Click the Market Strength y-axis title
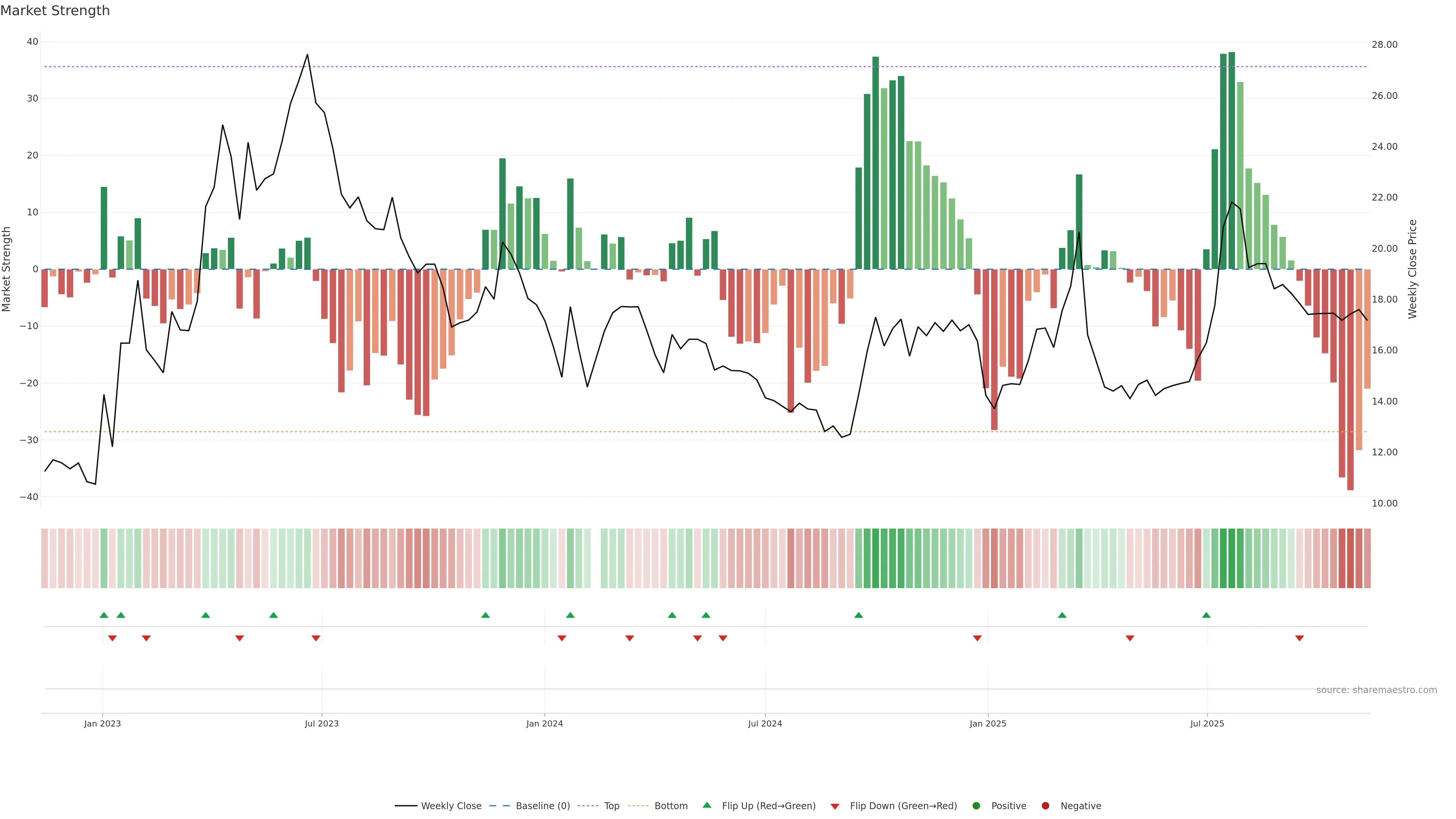 tap(7, 269)
